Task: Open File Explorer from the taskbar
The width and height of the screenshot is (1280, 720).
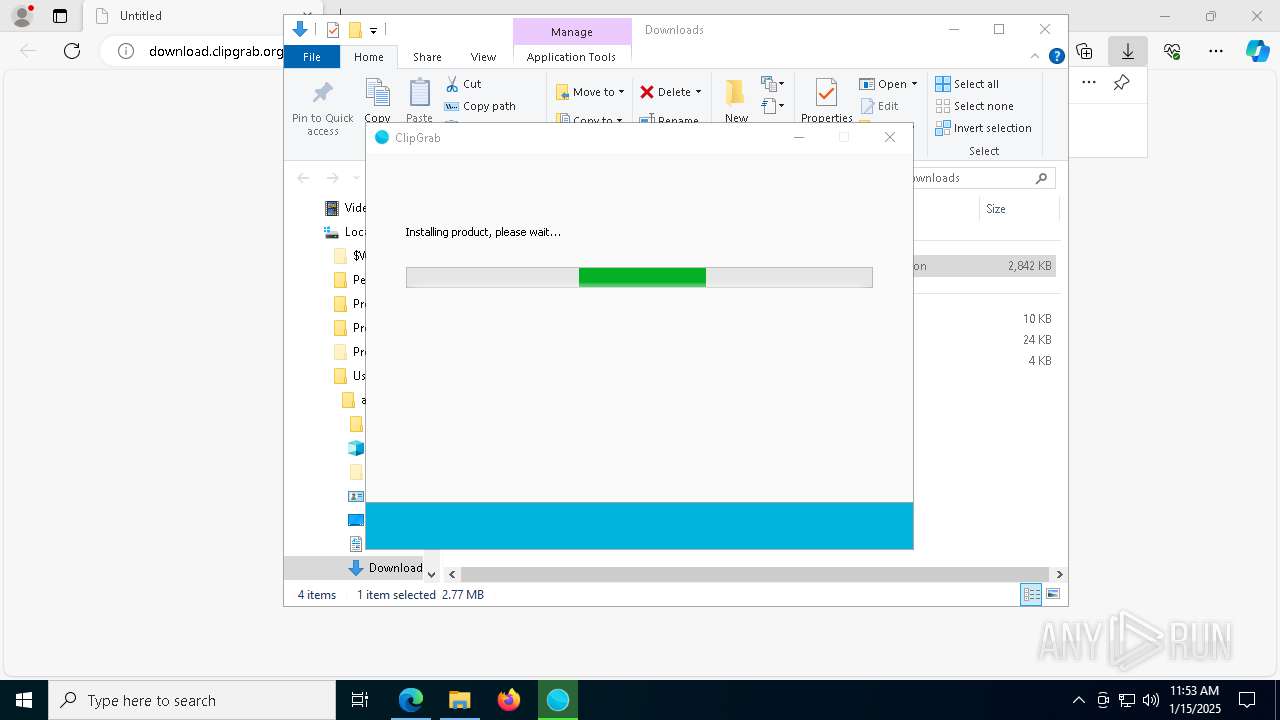Action: point(460,700)
